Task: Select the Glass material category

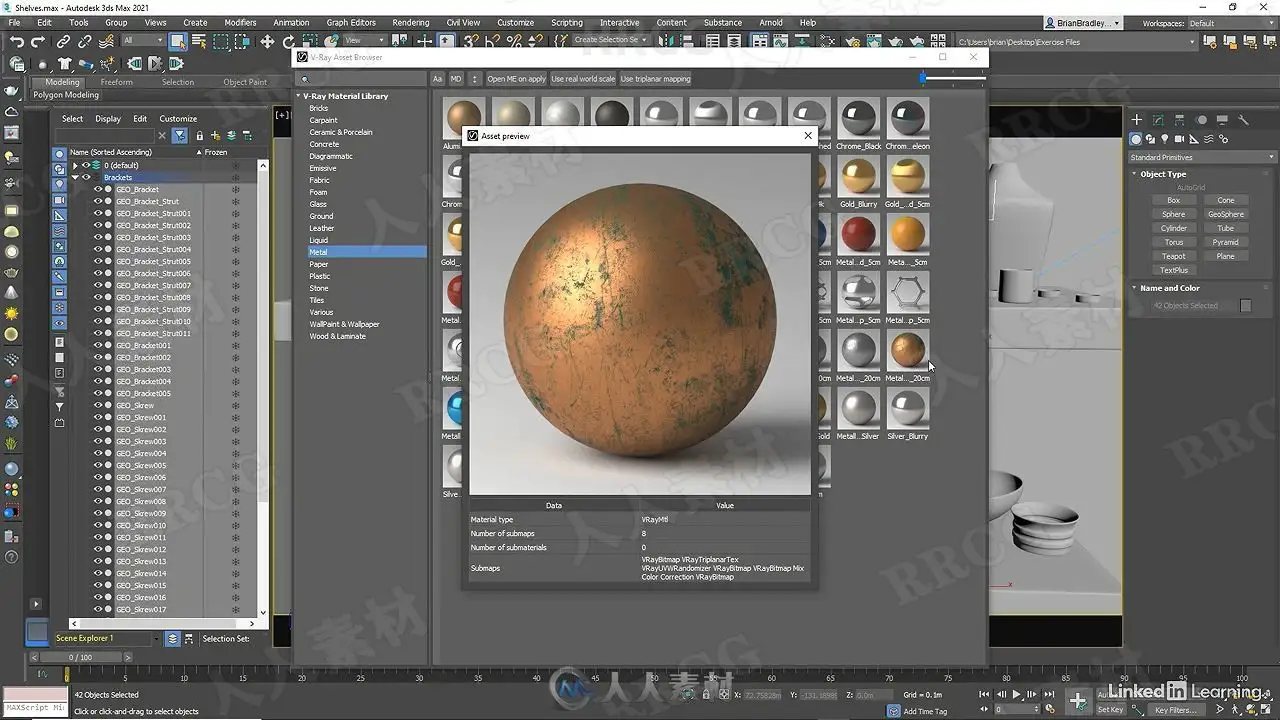Action: click(318, 204)
